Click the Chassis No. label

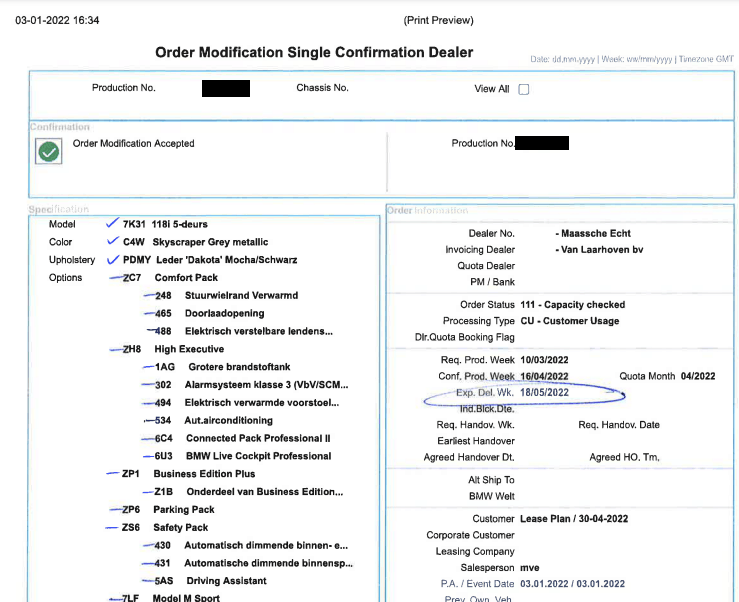(322, 88)
